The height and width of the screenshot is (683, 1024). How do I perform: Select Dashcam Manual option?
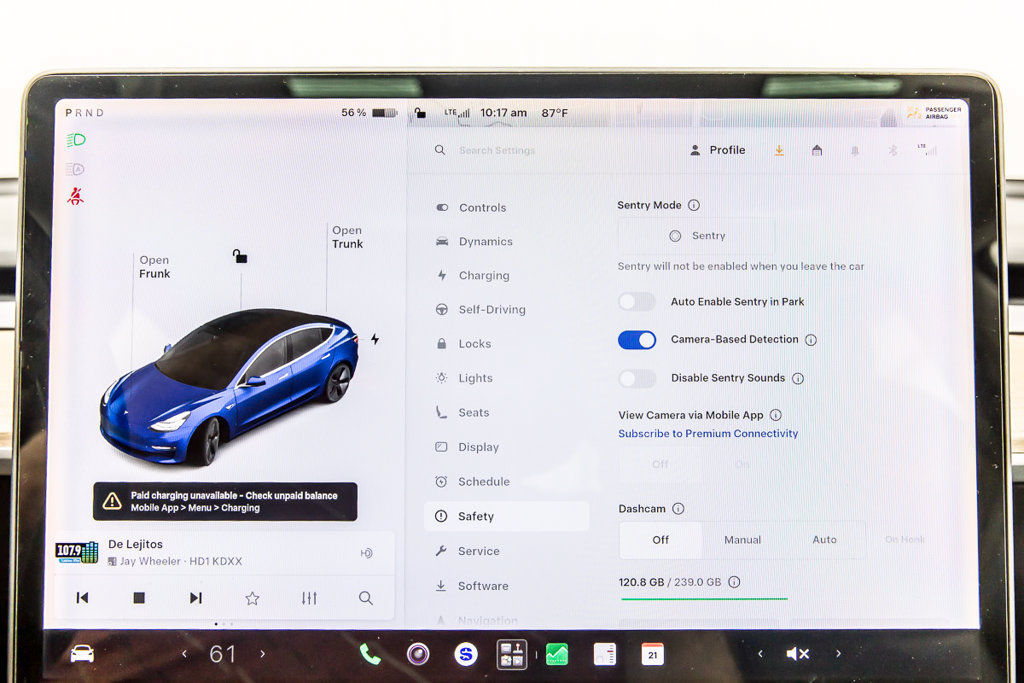coord(743,540)
